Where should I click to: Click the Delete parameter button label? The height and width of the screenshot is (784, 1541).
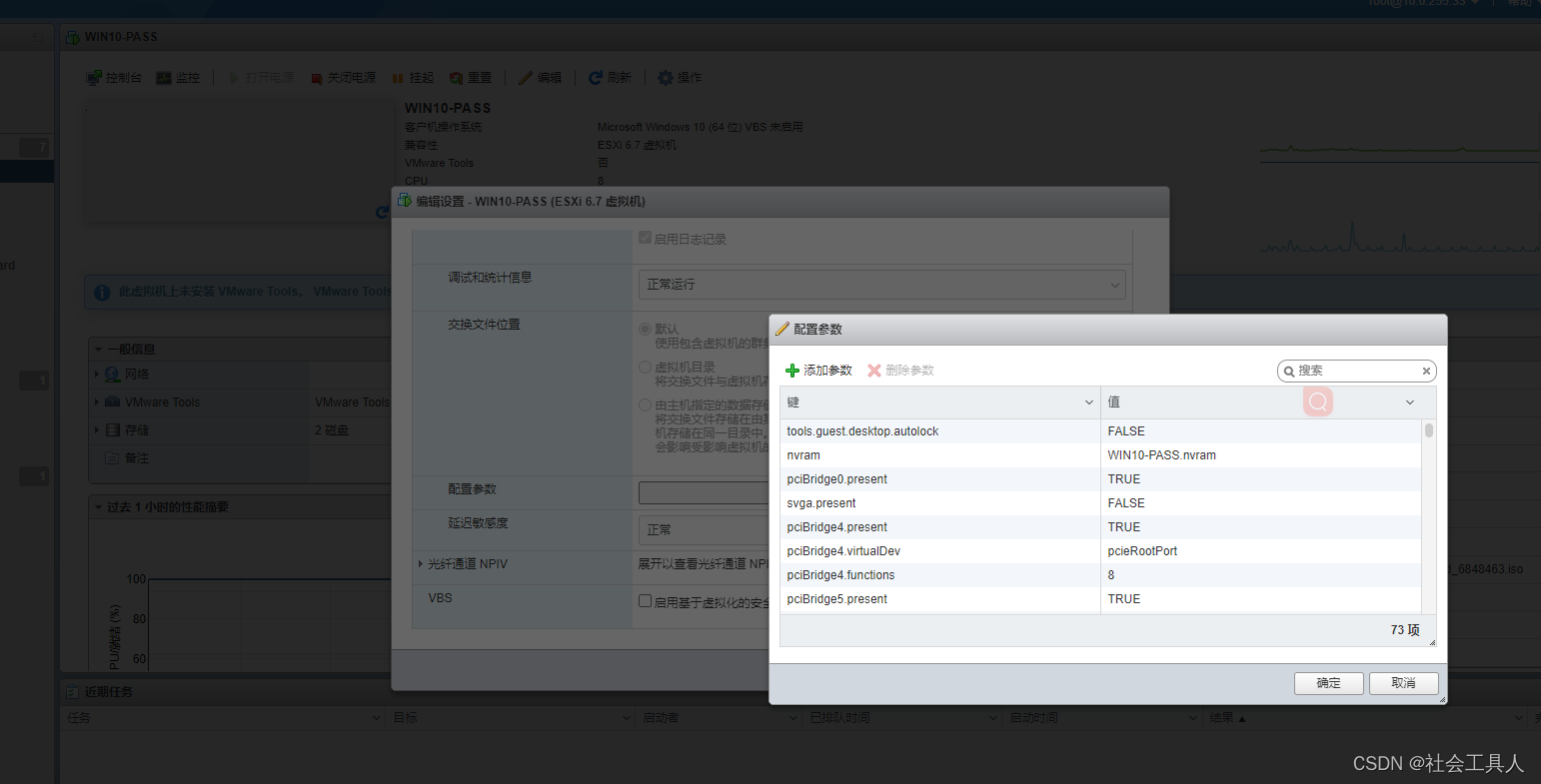(910, 371)
